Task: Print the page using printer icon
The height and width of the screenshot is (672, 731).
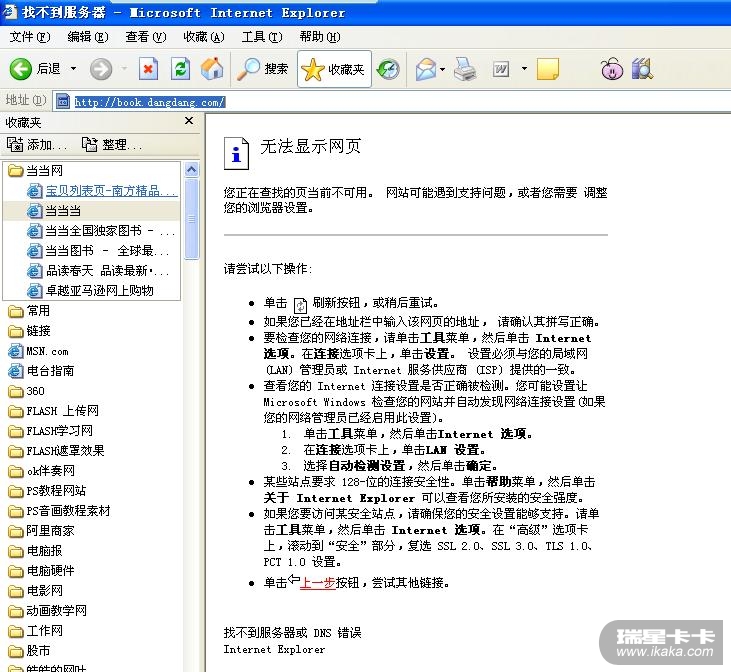Action: tap(465, 69)
